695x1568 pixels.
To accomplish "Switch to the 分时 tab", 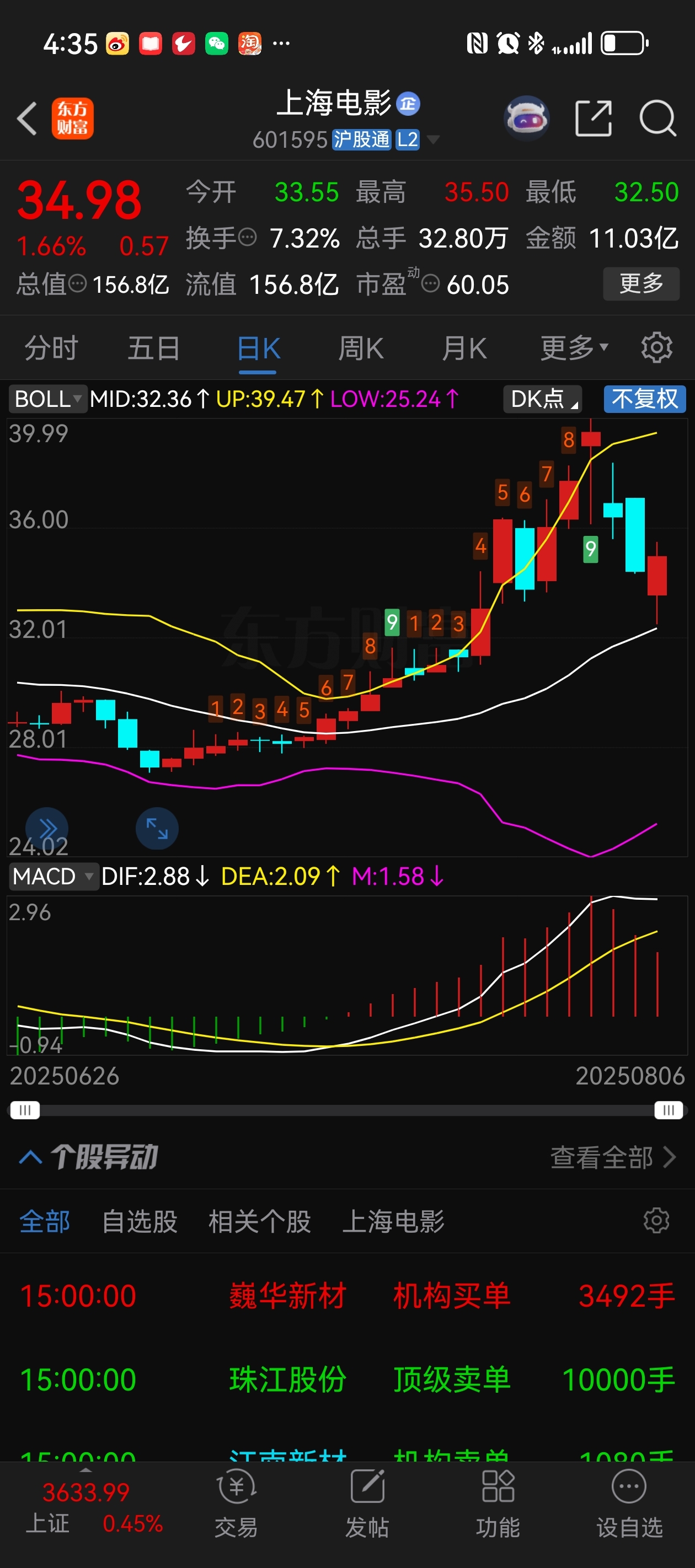I will pos(51,349).
